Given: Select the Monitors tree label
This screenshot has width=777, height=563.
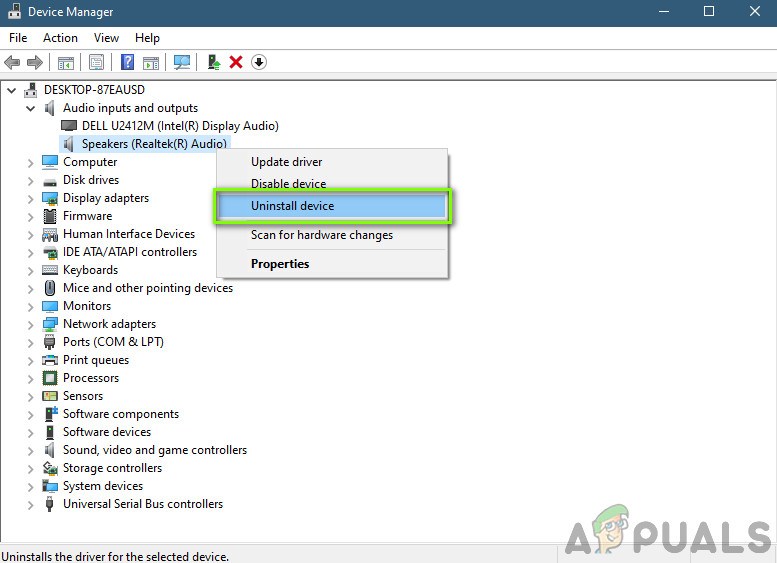Looking at the screenshot, I should (x=87, y=306).
